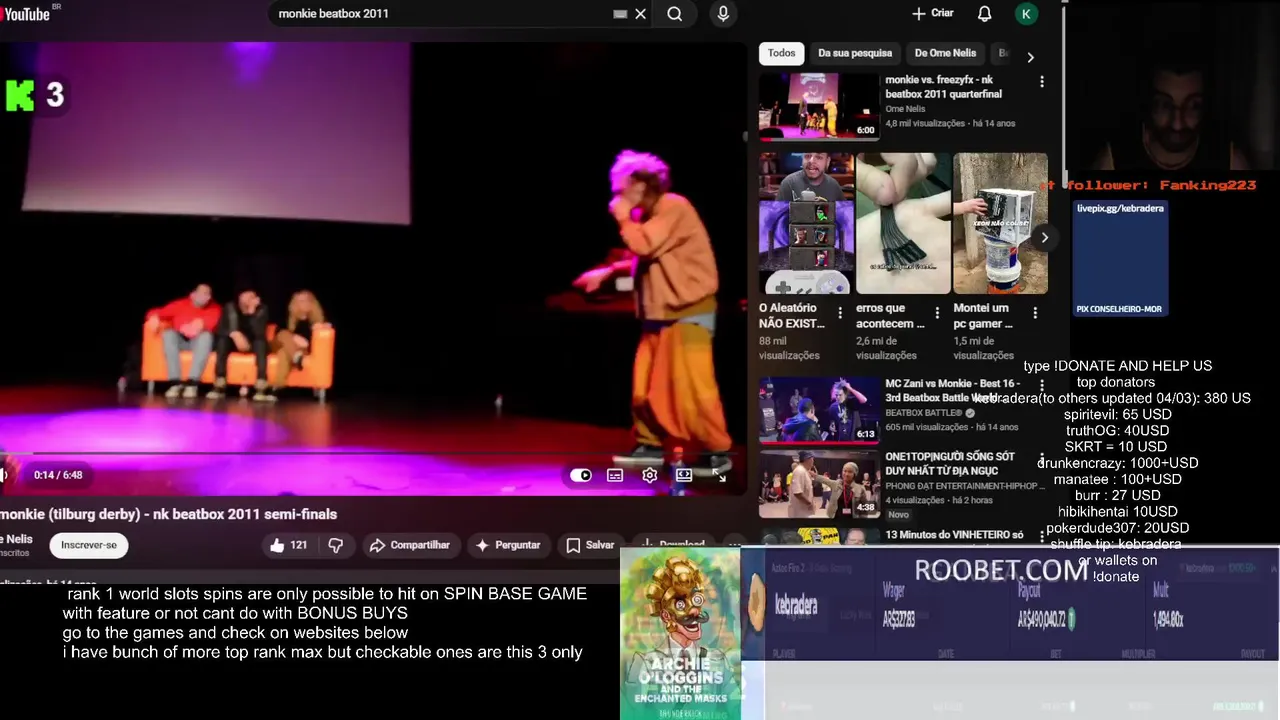Screen dimensions: 1280x720
Task: Select the 'Da sua pesquisa' filter chip
Action: pos(855,53)
